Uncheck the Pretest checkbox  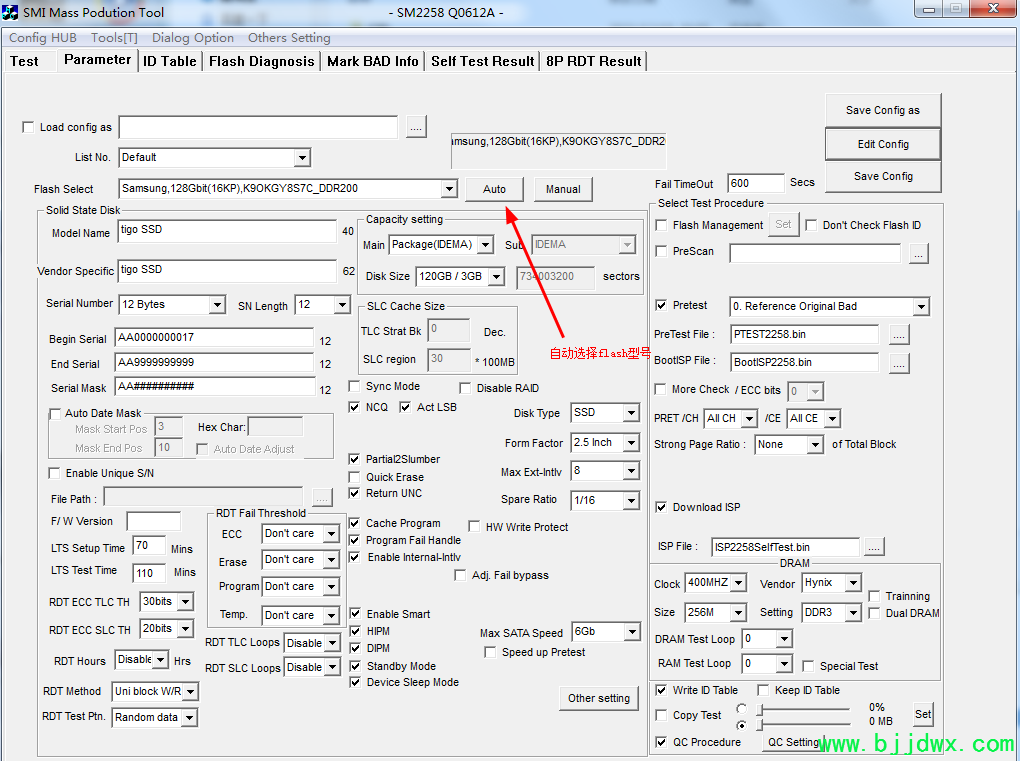tap(661, 305)
